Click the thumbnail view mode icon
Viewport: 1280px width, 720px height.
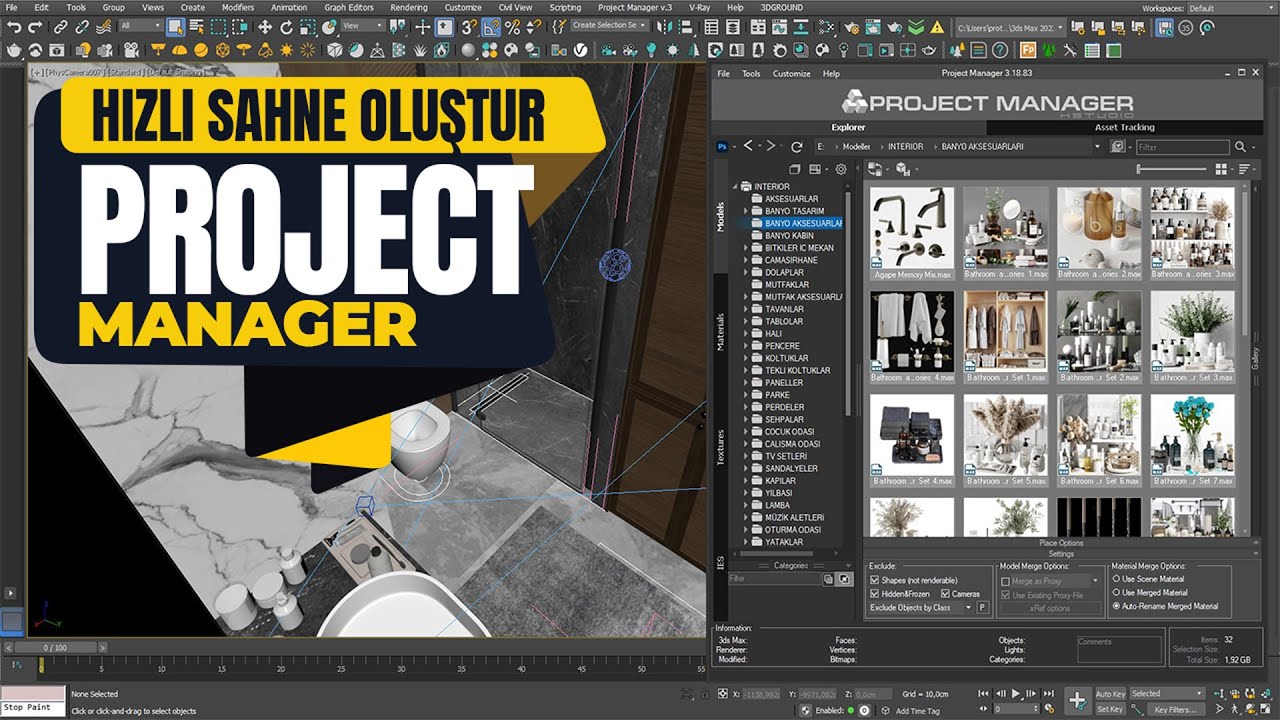(x=1220, y=169)
